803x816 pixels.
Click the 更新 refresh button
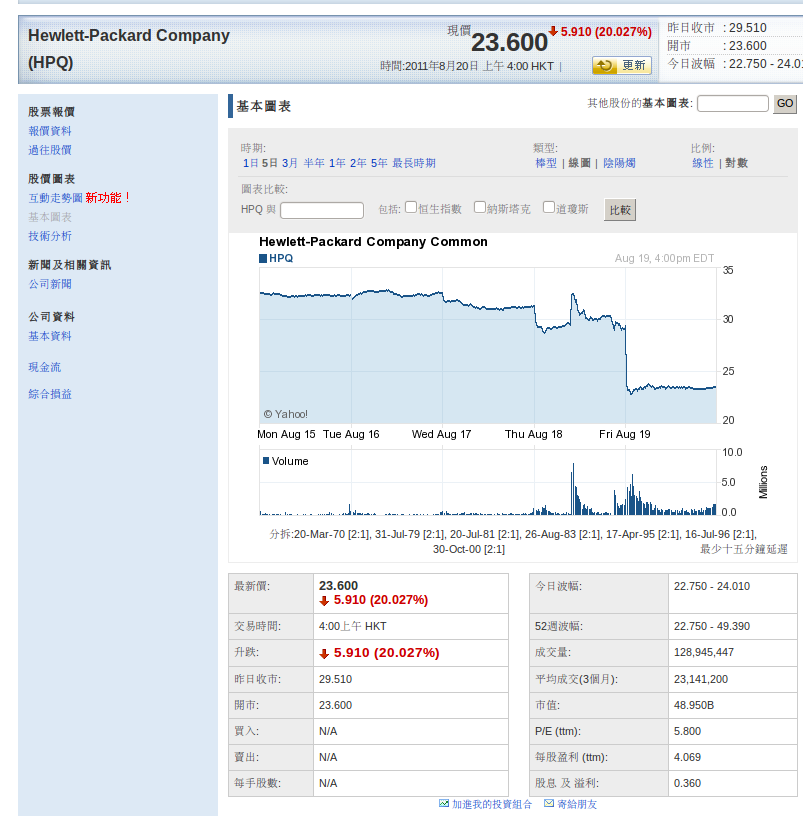[x=622, y=66]
